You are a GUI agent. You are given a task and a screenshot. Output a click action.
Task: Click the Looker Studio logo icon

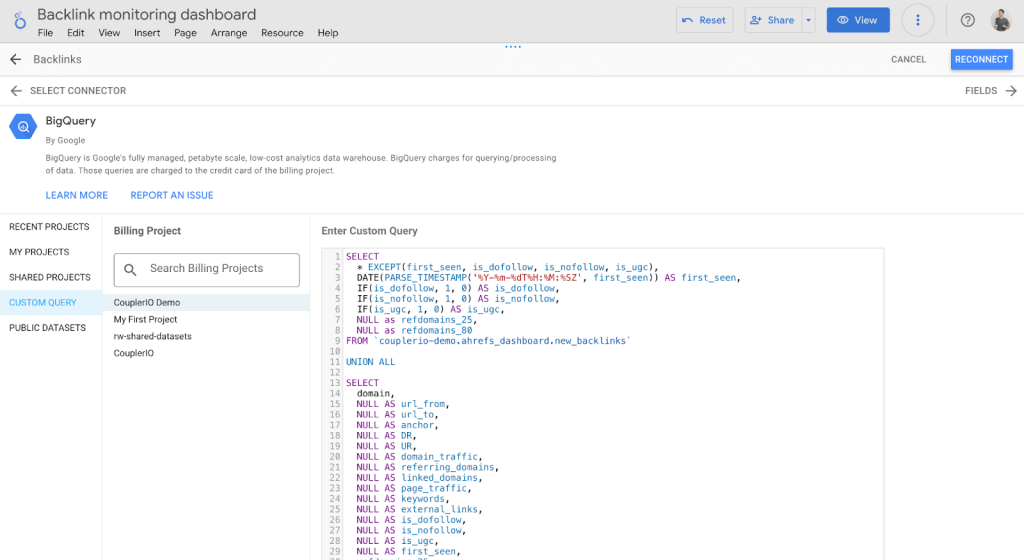(20, 20)
